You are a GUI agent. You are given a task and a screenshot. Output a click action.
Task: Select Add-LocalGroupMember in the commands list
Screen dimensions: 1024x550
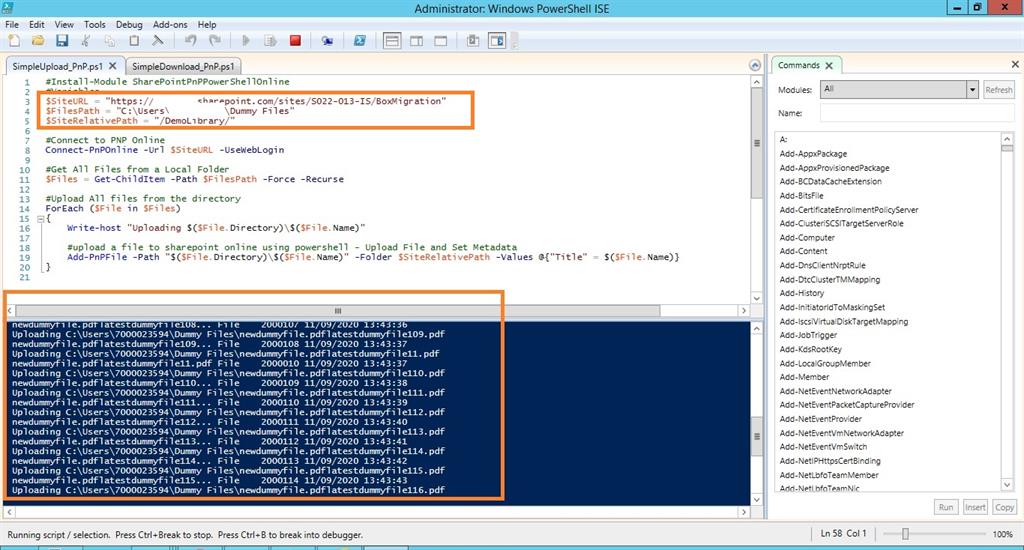(825, 363)
